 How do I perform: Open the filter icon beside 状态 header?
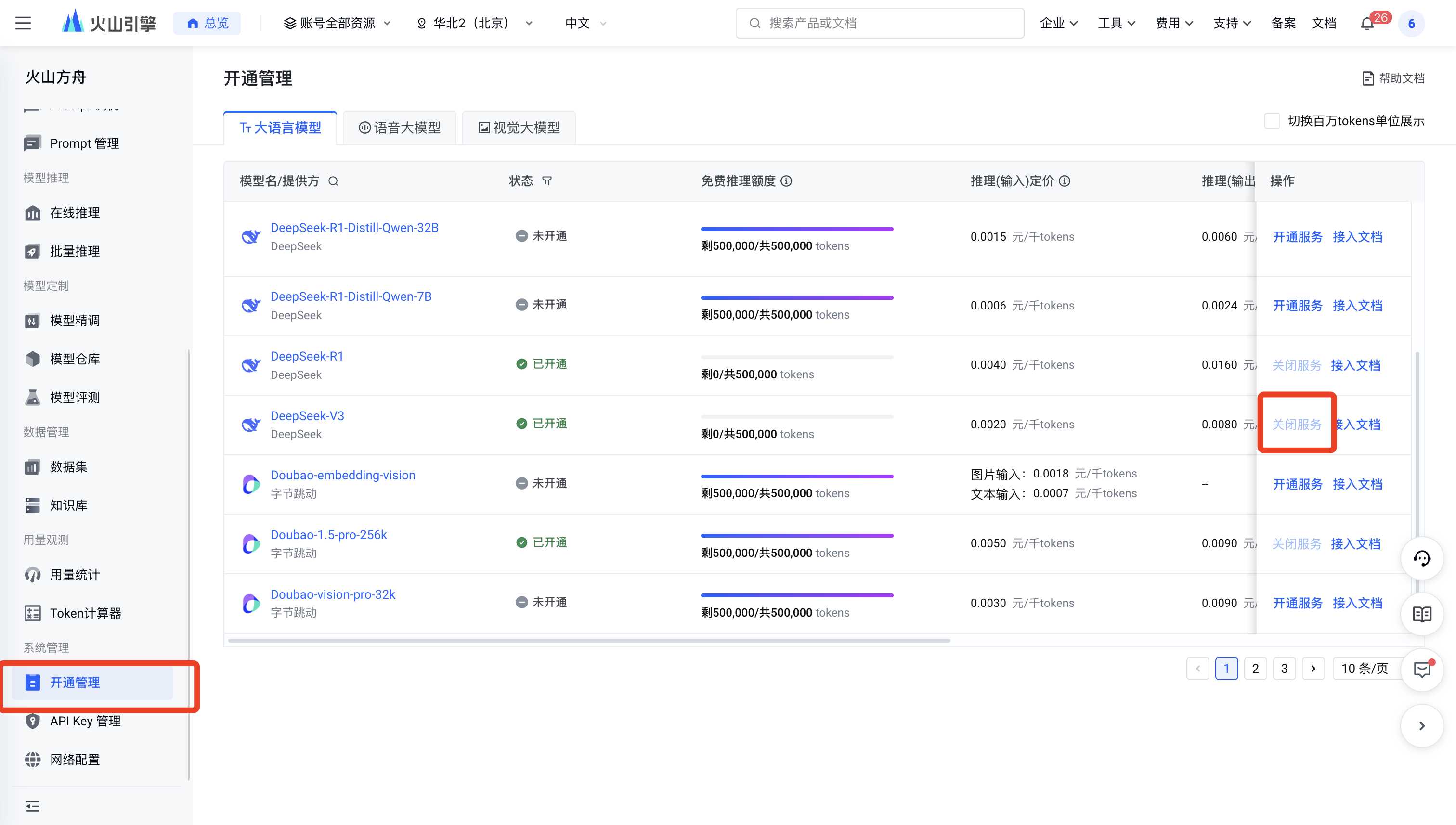click(x=547, y=181)
